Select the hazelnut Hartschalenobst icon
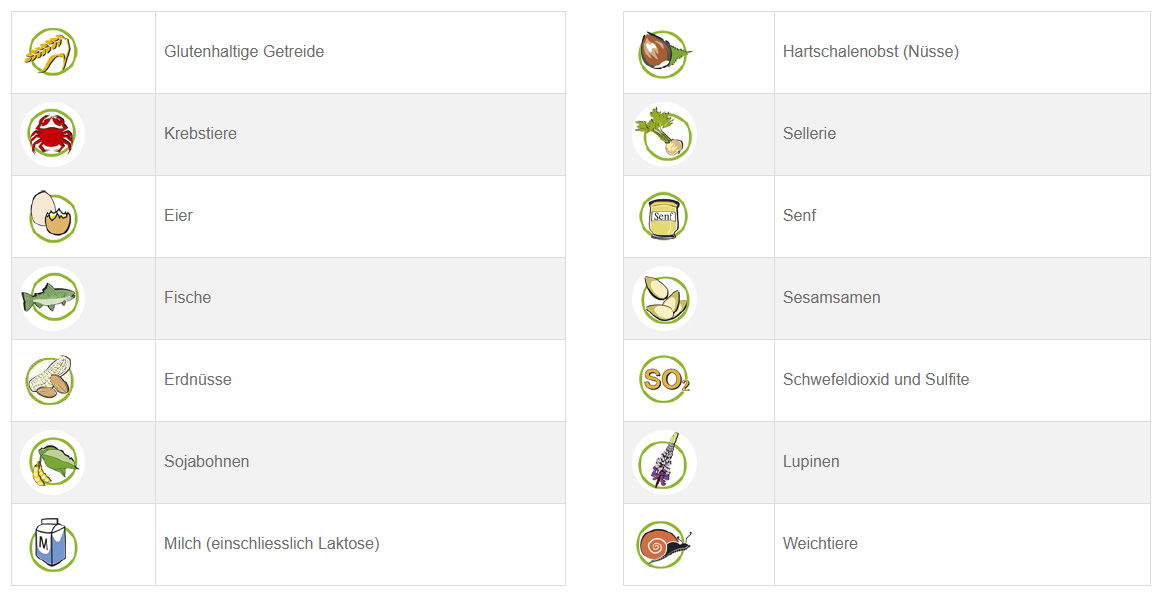The height and width of the screenshot is (615, 1173). point(664,53)
